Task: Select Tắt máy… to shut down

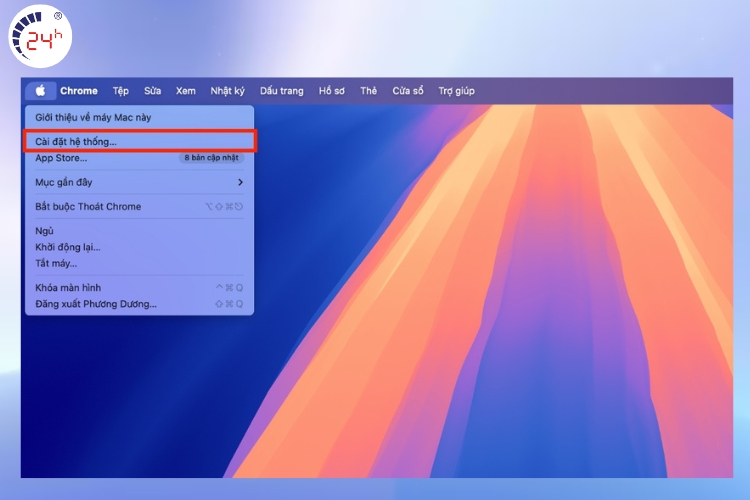Action: coord(56,263)
